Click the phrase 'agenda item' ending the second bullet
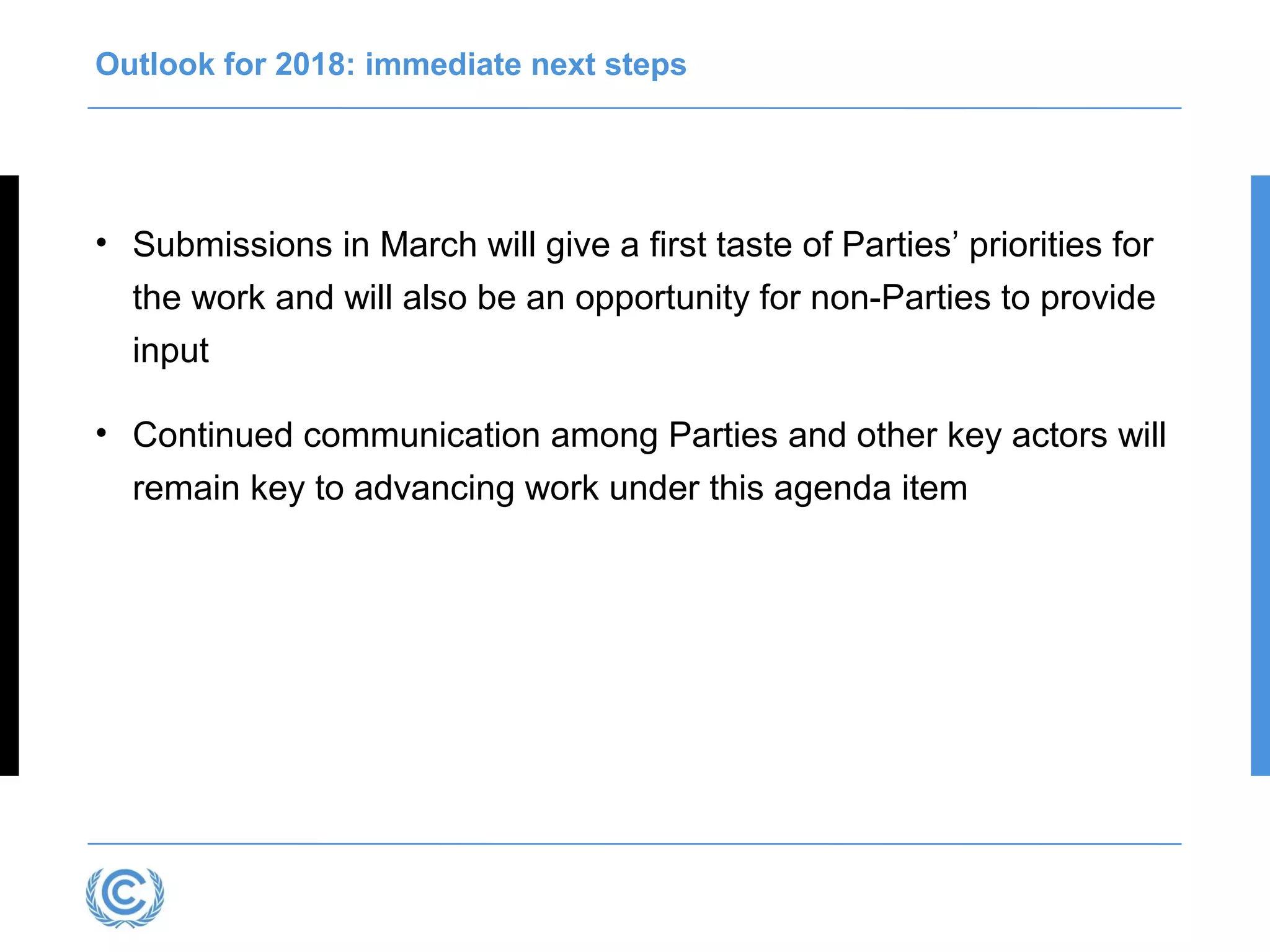Screen dimensions: 1270x952 (871, 489)
